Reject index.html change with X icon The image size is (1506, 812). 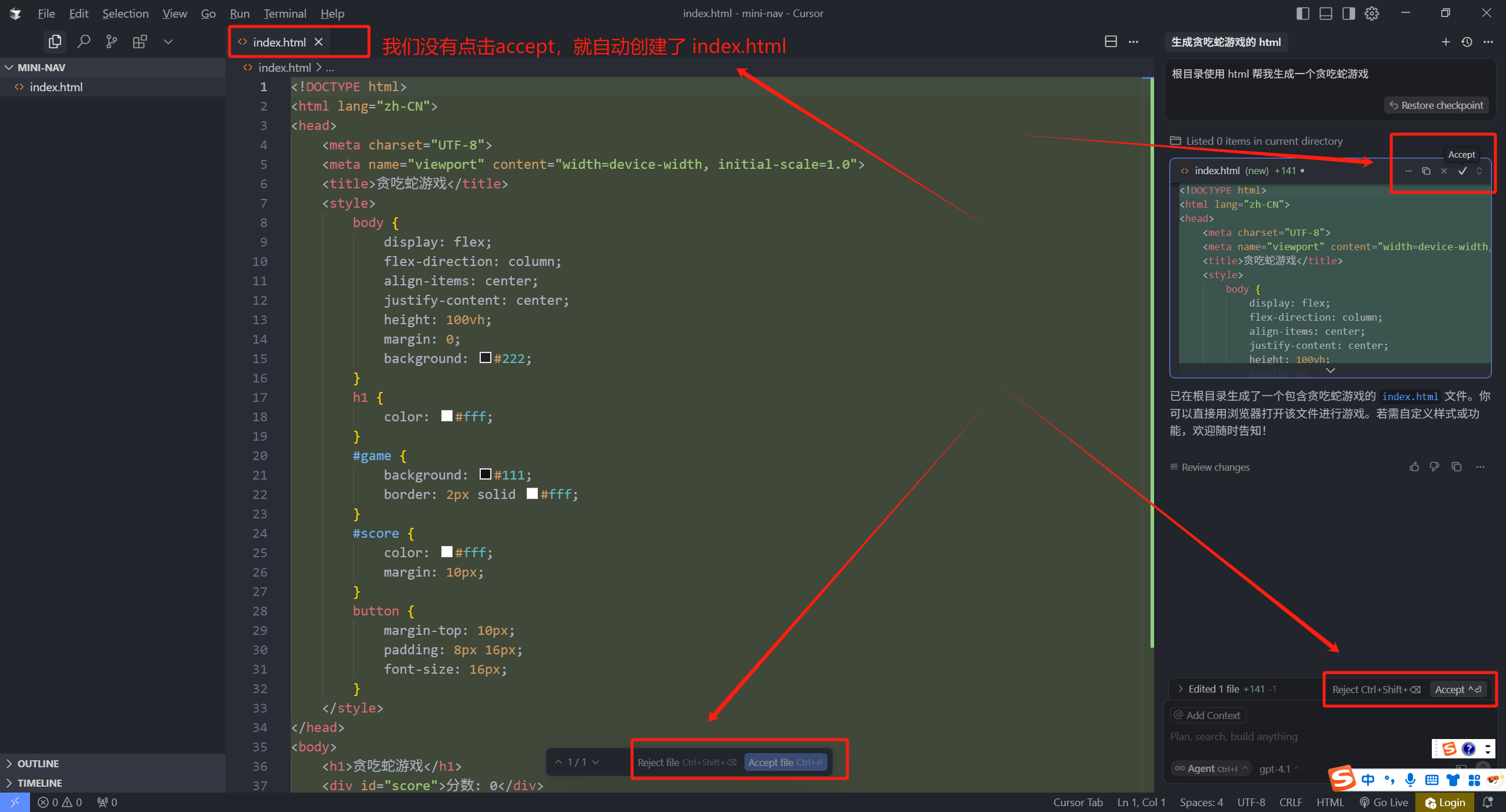[1444, 171]
